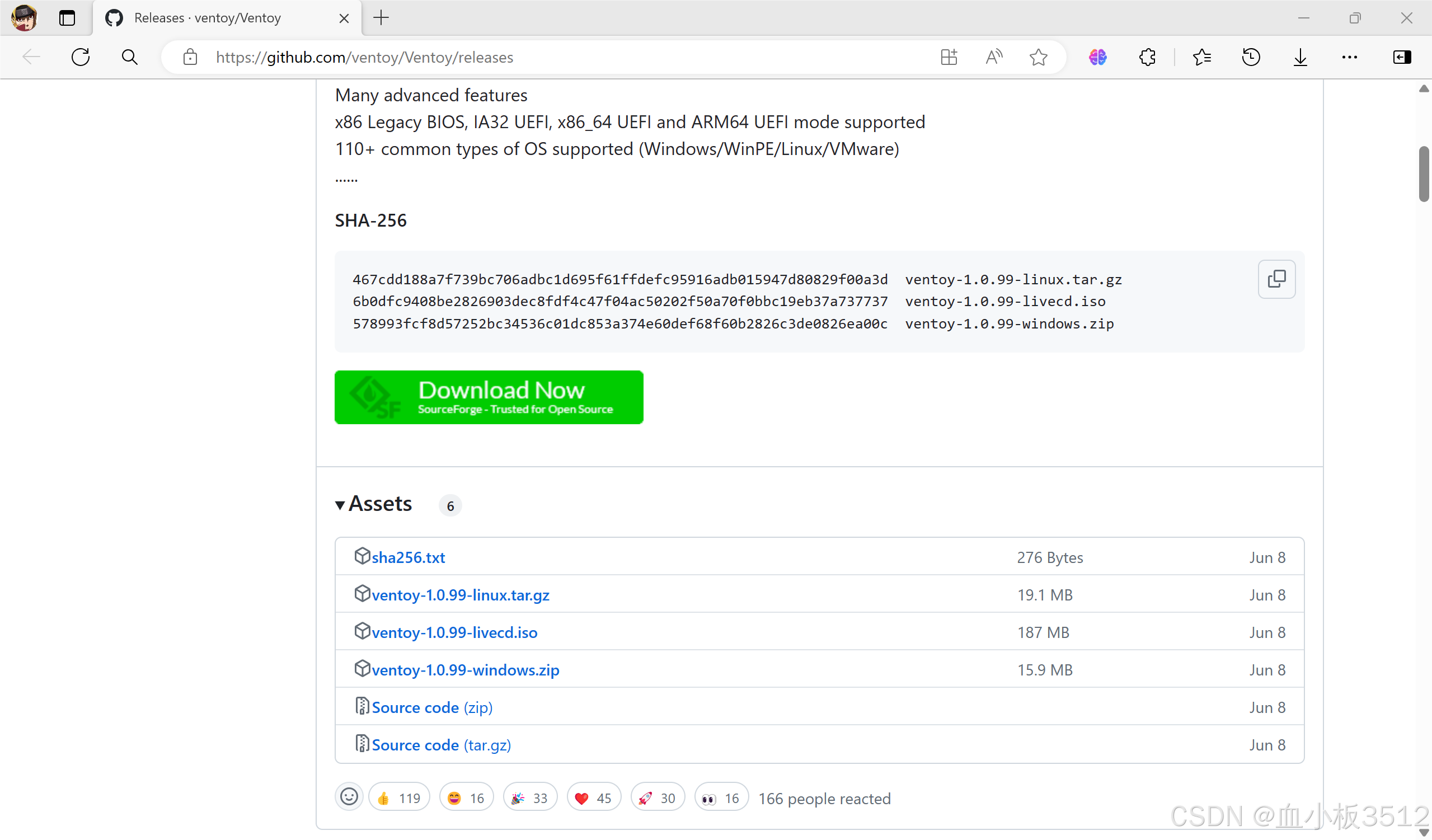Click the address bar URL

pyautogui.click(x=364, y=58)
